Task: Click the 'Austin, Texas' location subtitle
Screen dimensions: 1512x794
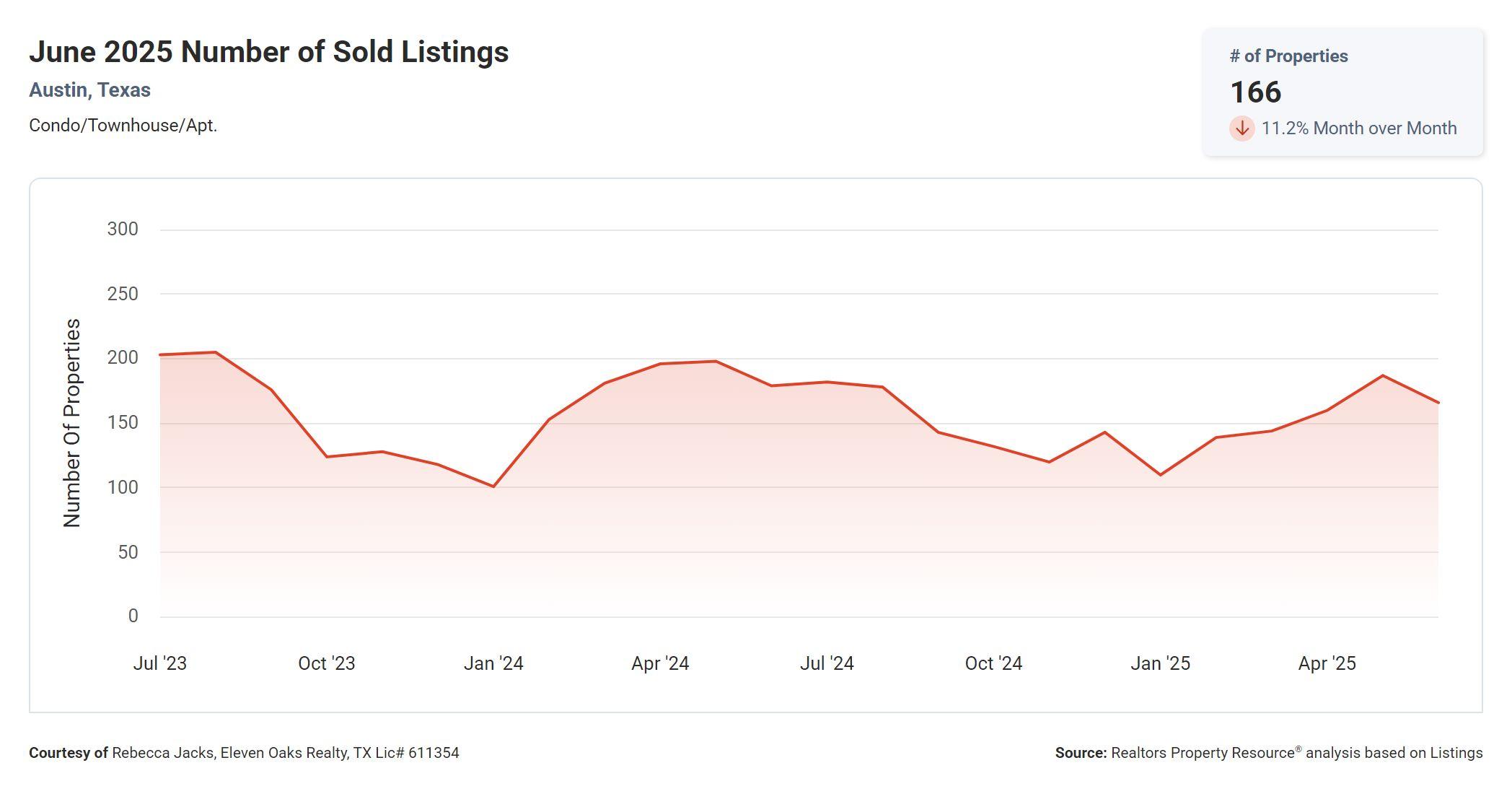Action: tap(89, 90)
